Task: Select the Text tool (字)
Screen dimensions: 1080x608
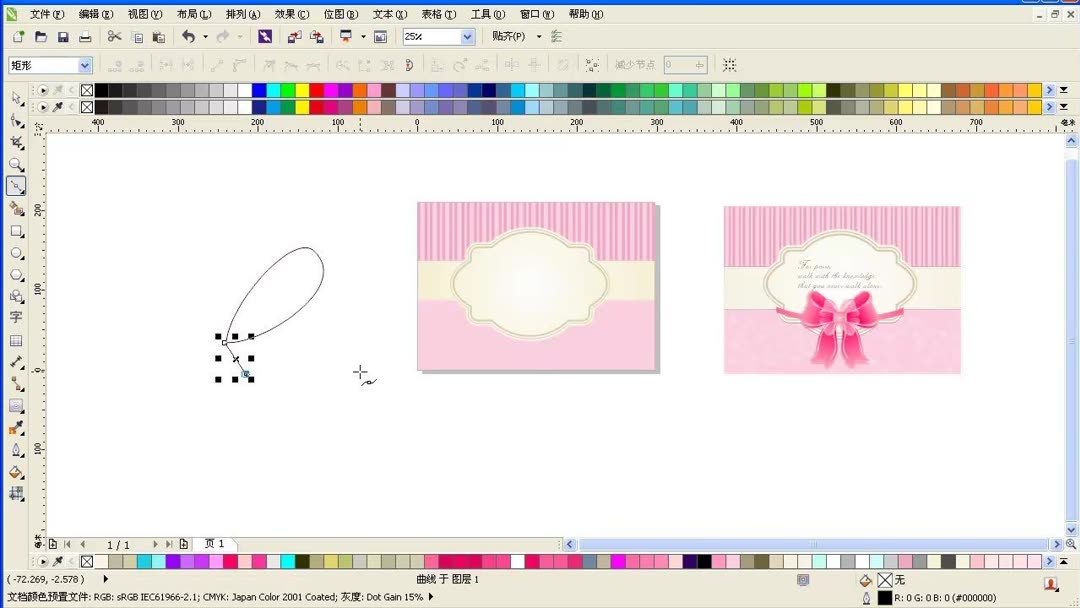Action: [x=16, y=318]
